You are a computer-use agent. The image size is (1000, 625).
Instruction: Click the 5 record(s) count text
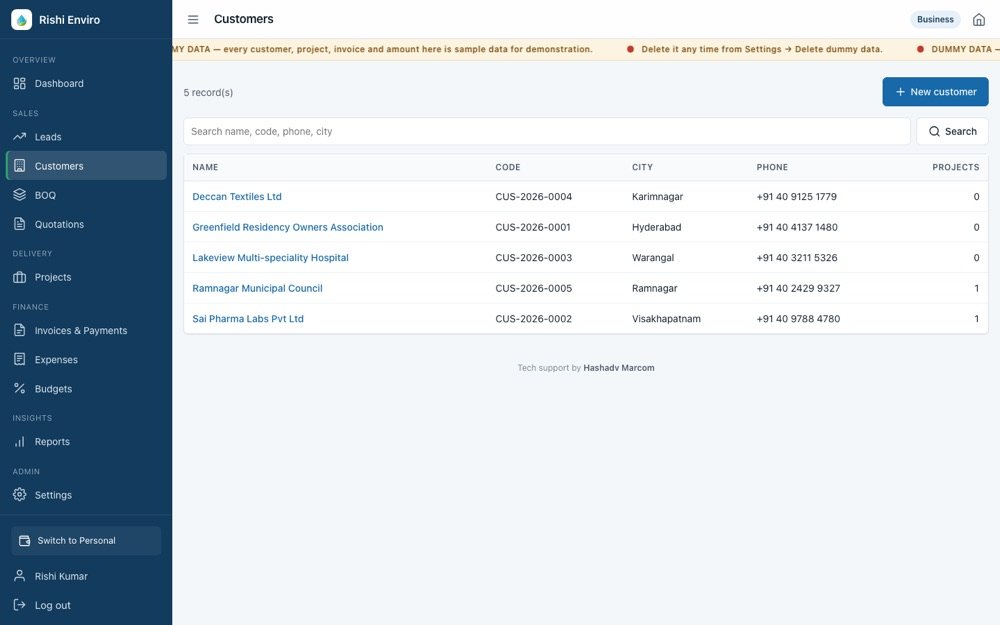tap(208, 92)
